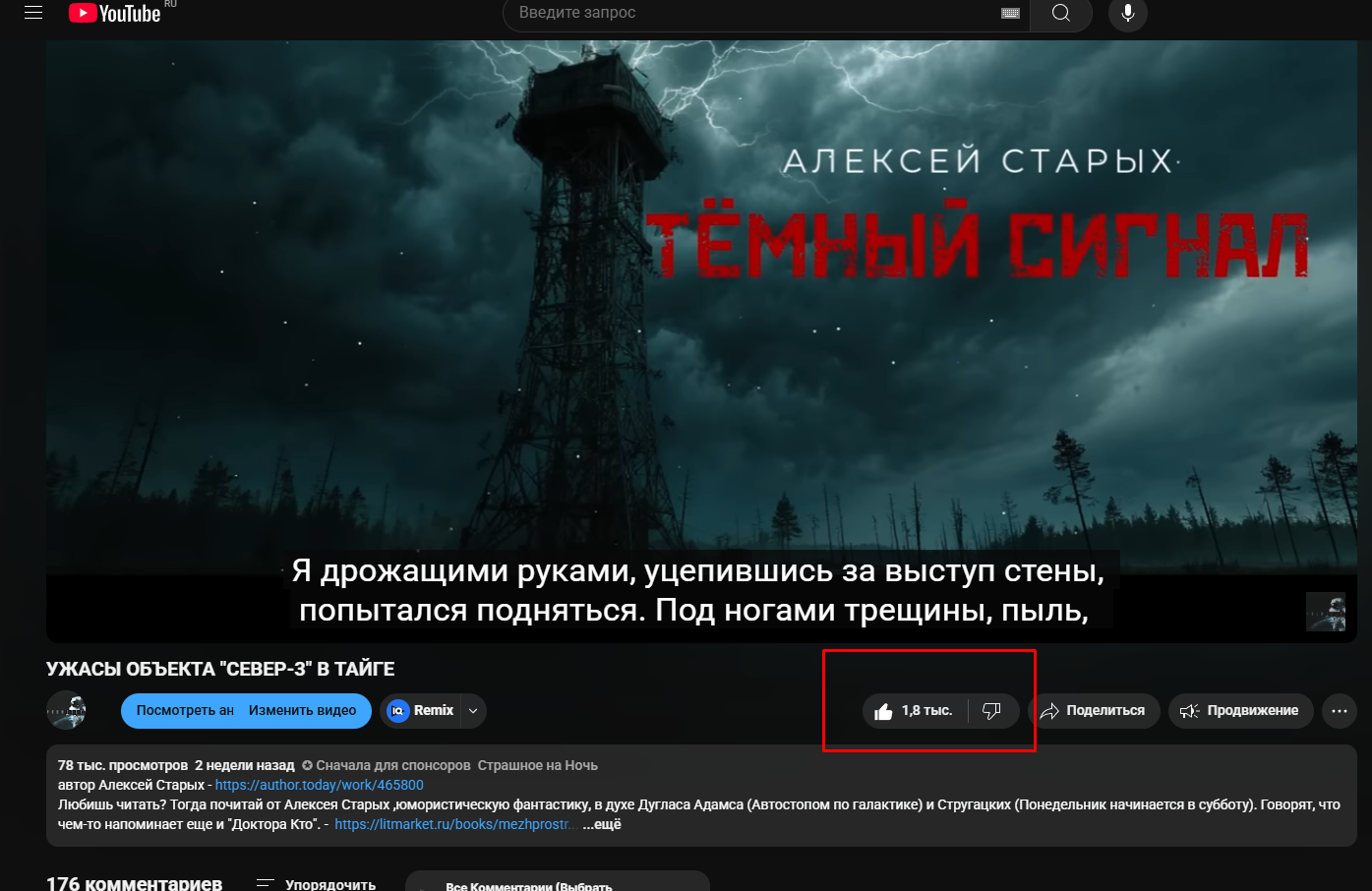The width and height of the screenshot is (1372, 891).
Task: Open the 'Продвижение' promotion button
Action: pos(1241,711)
